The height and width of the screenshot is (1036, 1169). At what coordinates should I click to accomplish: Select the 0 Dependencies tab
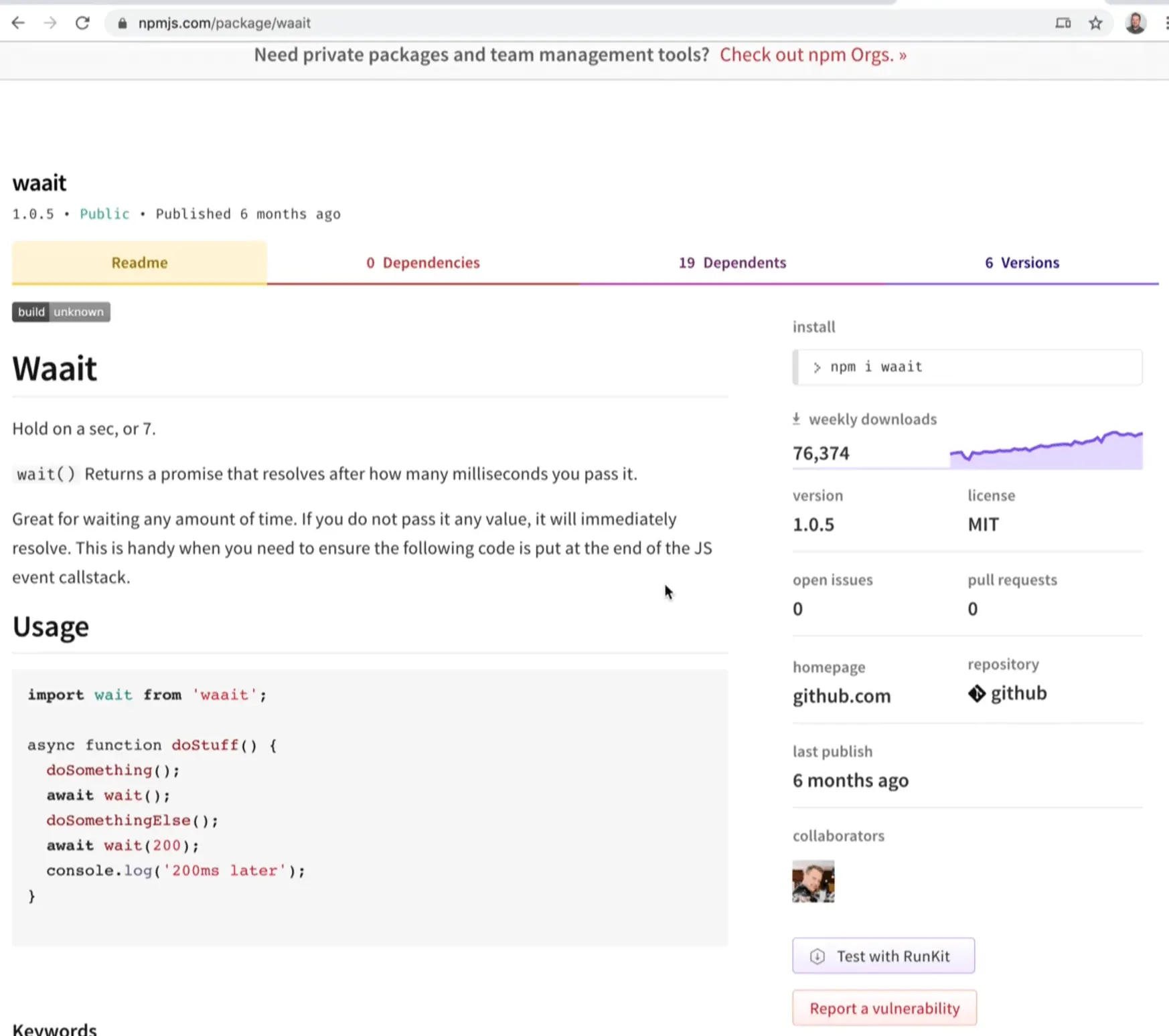click(422, 262)
